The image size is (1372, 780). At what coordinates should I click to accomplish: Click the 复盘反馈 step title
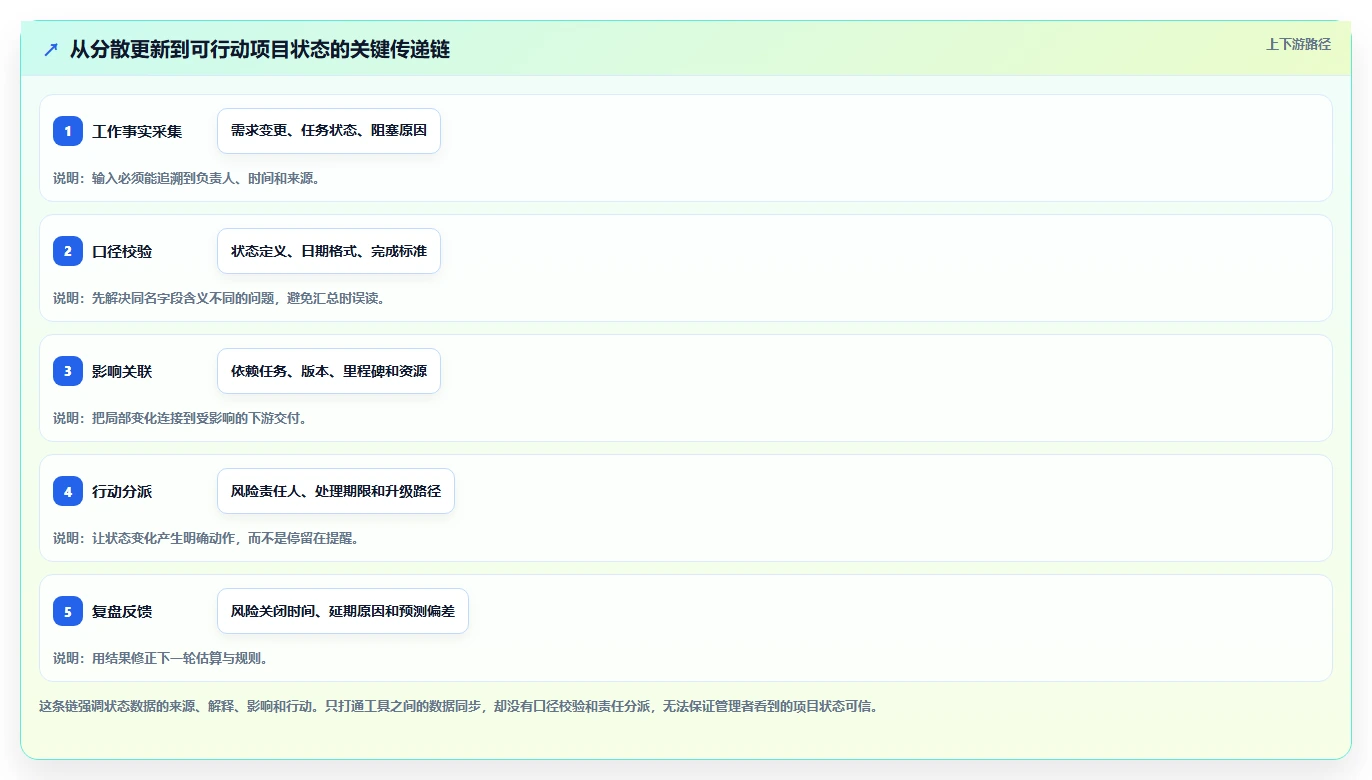tap(122, 611)
